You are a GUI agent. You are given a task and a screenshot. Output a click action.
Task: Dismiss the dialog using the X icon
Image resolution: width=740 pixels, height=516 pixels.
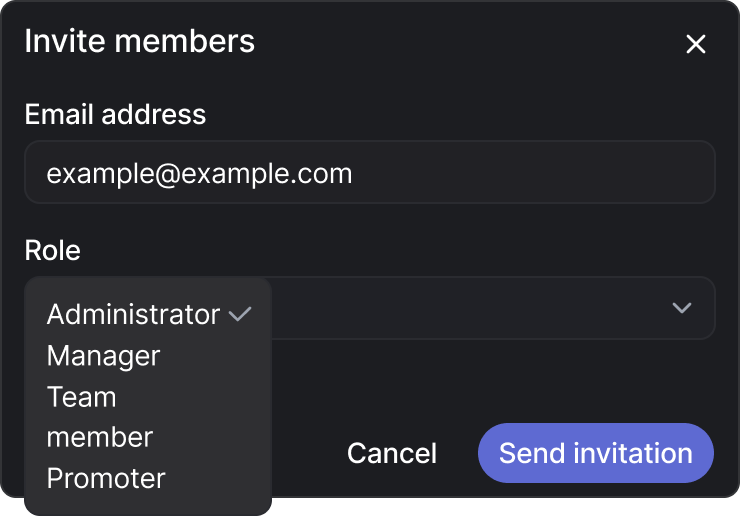[x=695, y=44]
